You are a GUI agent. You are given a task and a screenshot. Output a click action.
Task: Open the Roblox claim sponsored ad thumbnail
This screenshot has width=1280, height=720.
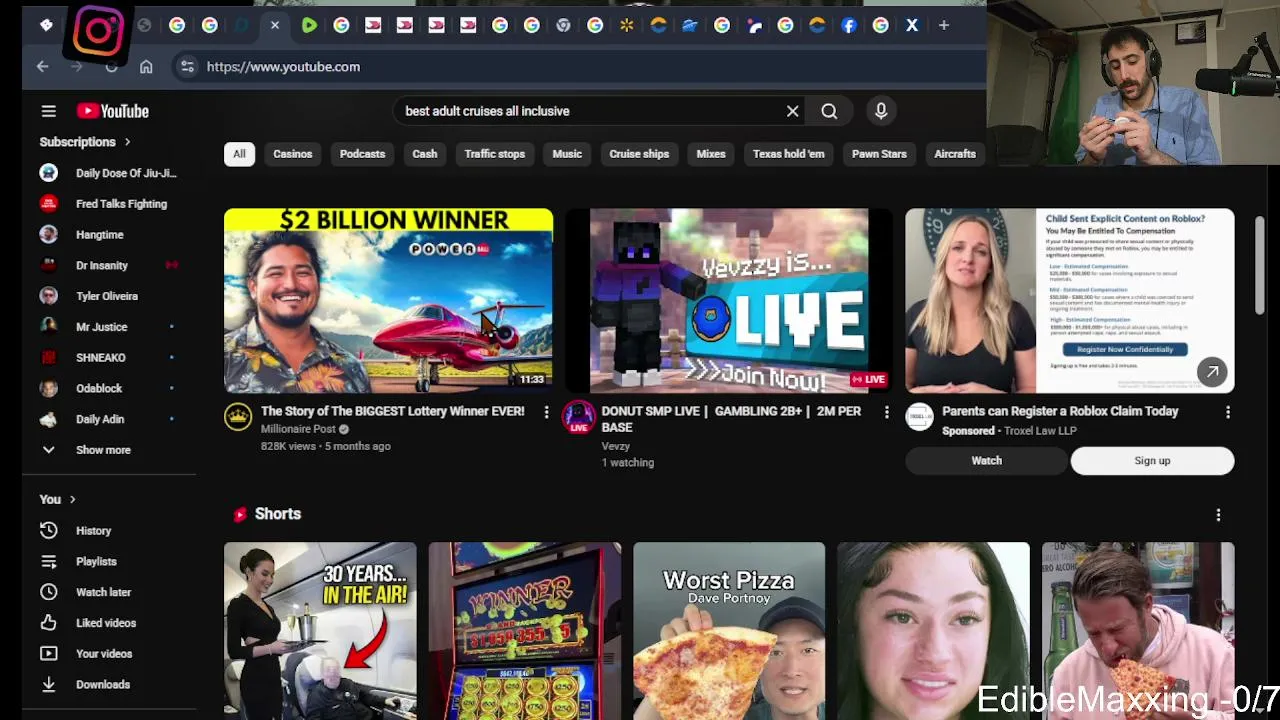point(1070,300)
